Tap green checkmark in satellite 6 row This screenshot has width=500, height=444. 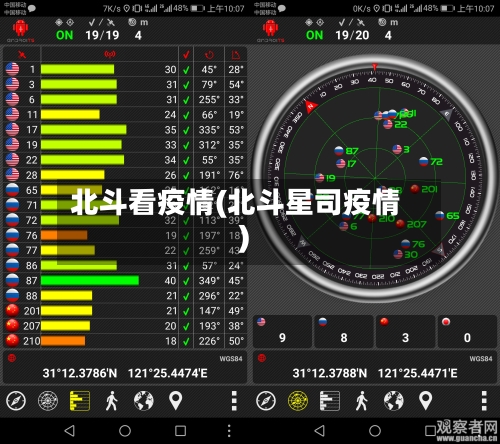(x=186, y=100)
